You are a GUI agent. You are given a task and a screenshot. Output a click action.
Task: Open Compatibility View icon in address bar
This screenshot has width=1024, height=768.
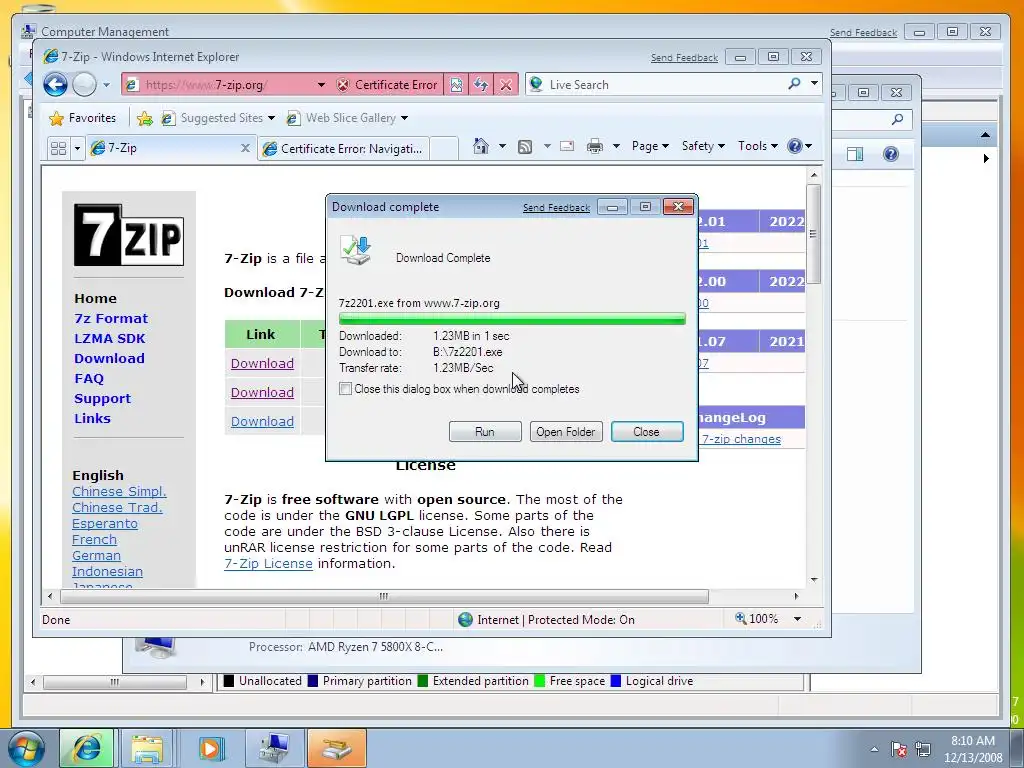tap(456, 85)
